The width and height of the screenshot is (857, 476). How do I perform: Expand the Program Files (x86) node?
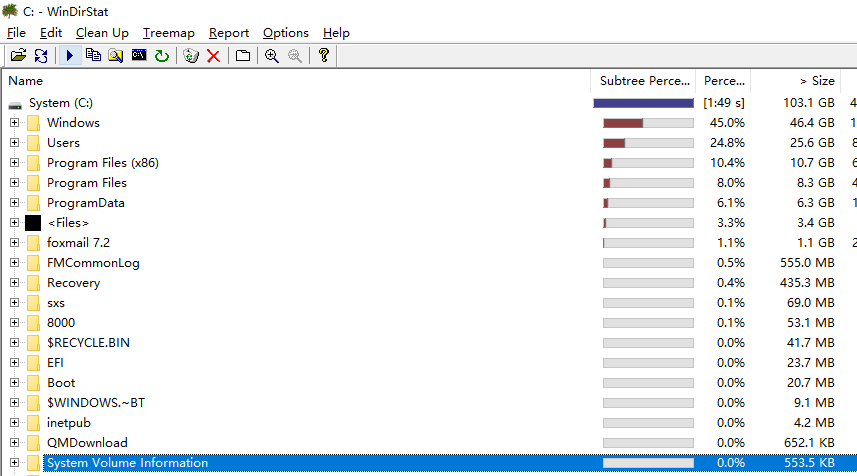tap(15, 162)
